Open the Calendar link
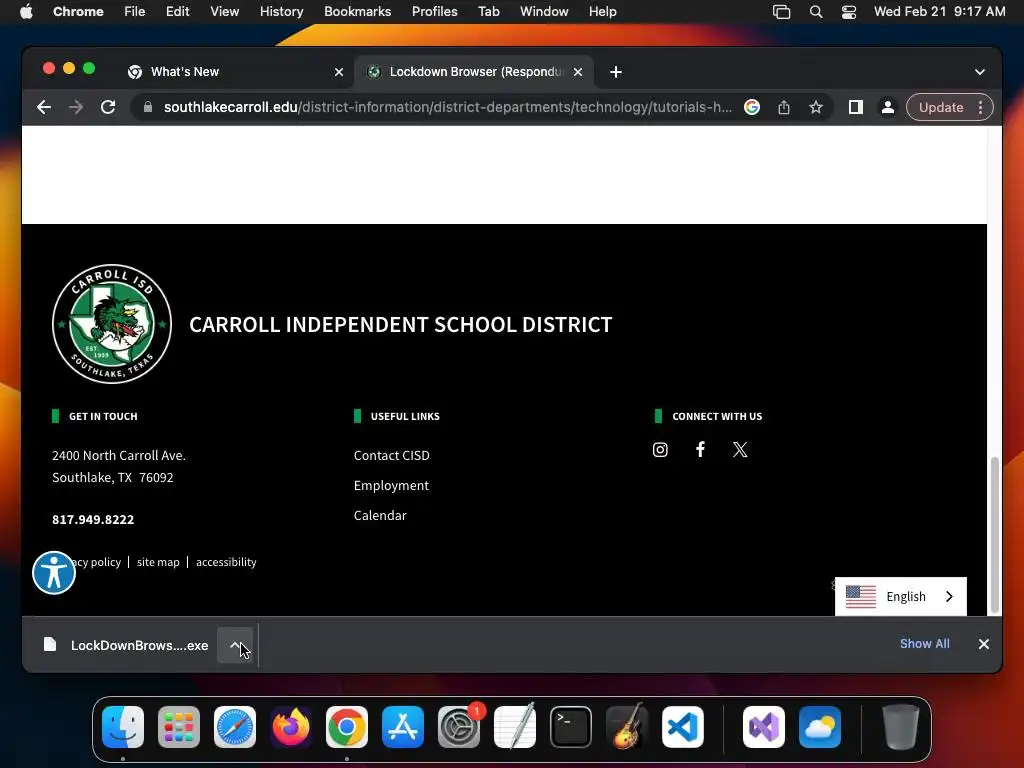1024x768 pixels. [380, 515]
